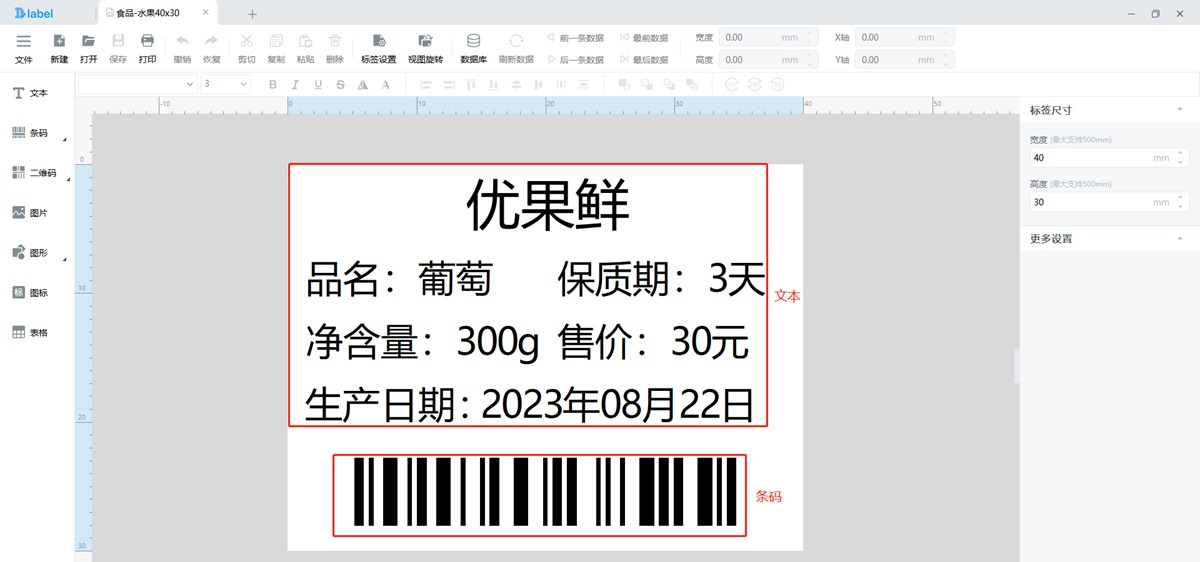The image size is (1200, 562).
Task: Click 视图旋转 to rotate view
Action: pyautogui.click(x=425, y=47)
